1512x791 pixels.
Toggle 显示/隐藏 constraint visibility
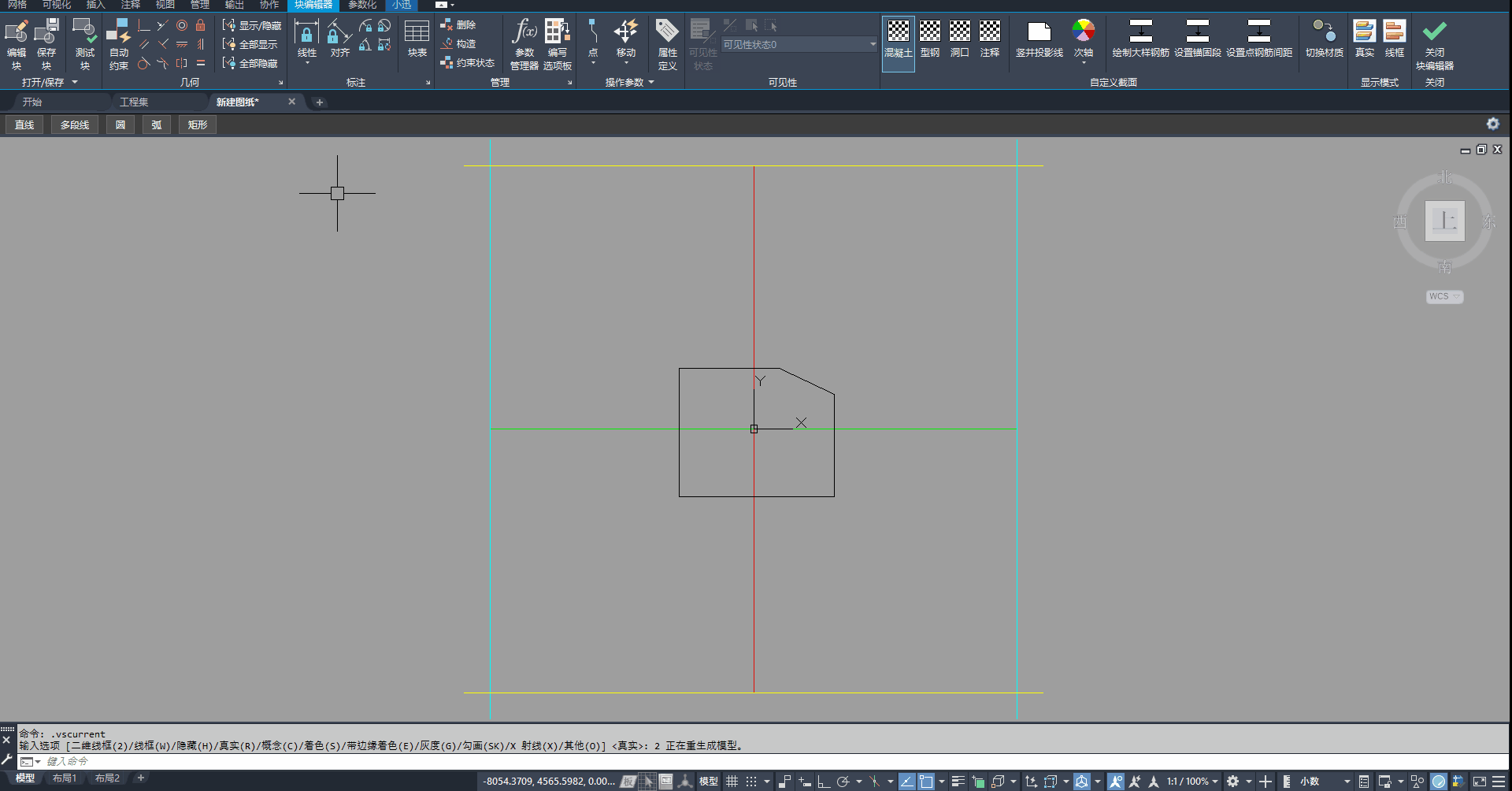point(251,25)
